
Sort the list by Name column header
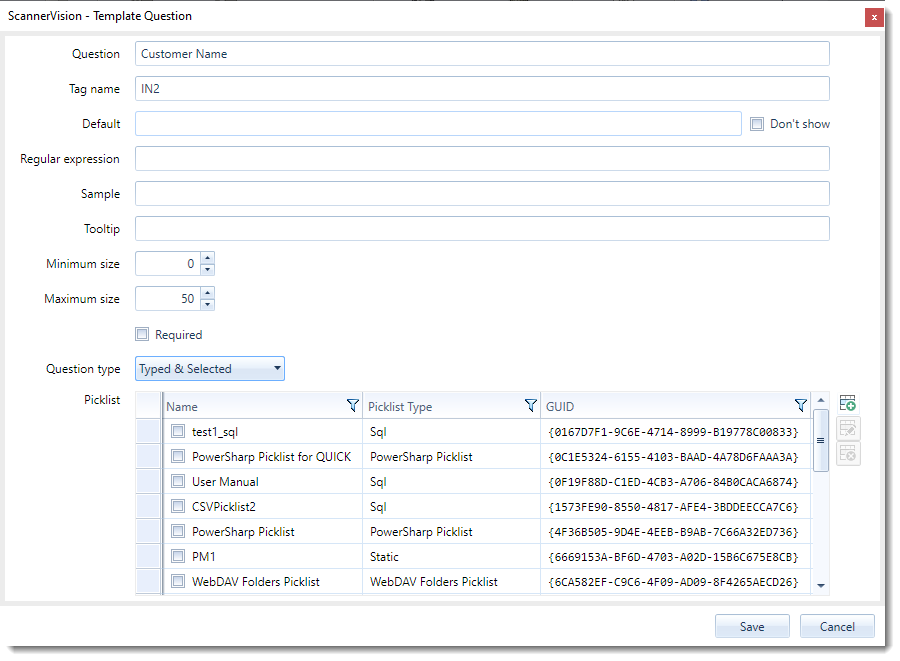(250, 407)
